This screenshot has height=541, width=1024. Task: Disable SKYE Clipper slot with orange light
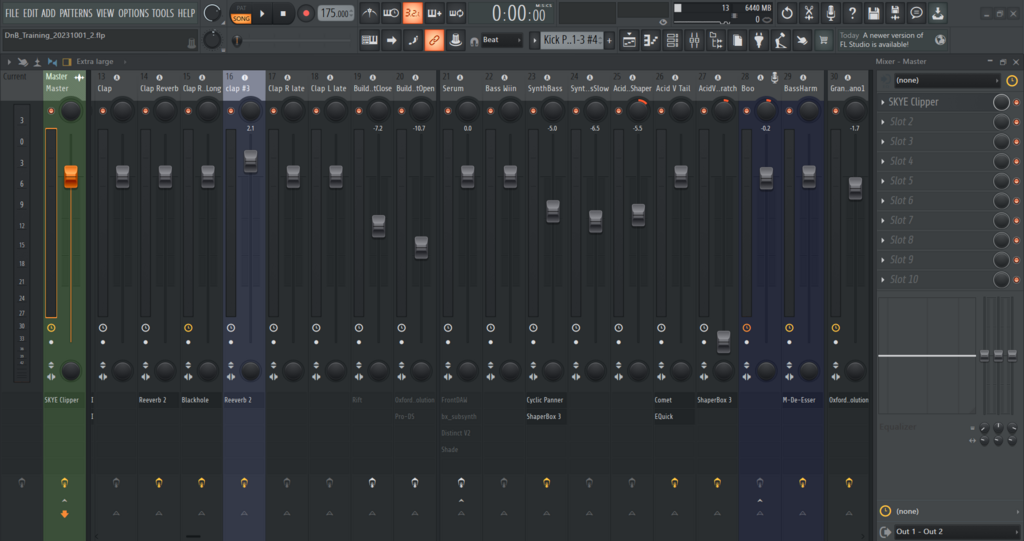pyautogui.click(x=1016, y=103)
